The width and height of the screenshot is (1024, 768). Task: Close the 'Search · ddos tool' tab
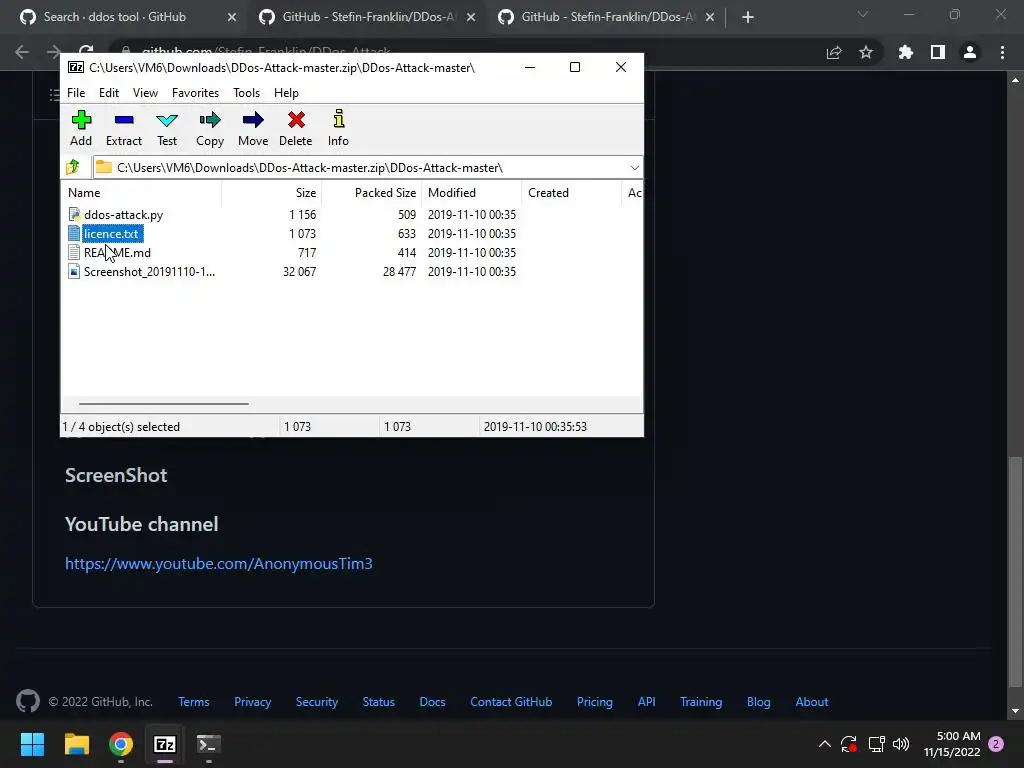coord(232,17)
